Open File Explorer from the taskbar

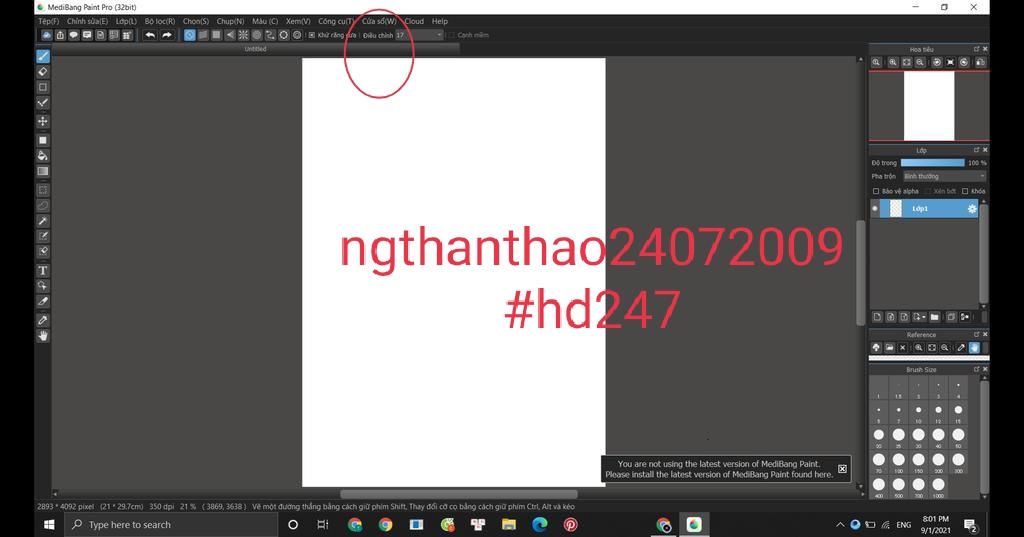(x=509, y=525)
